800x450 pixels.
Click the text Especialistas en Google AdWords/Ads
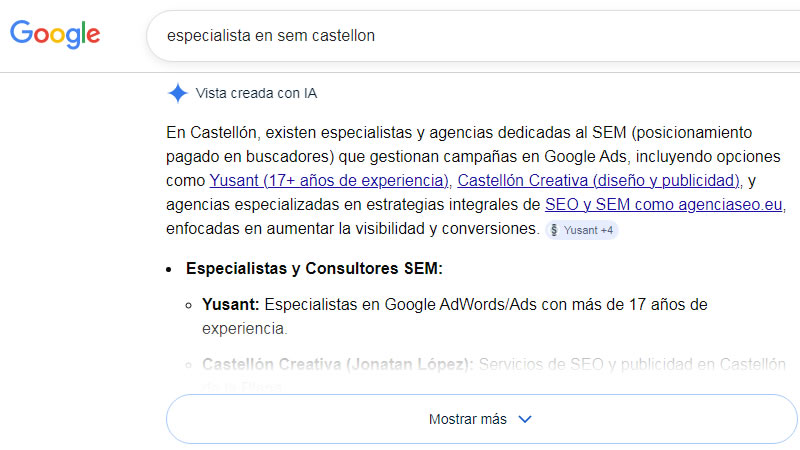(402, 304)
